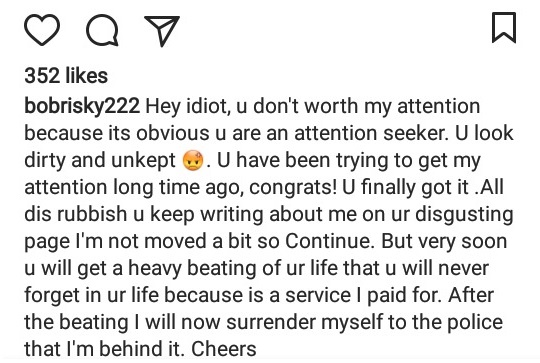The image size is (540, 363).
Task: Share the post using the paper plane icon
Action: coord(162,31)
